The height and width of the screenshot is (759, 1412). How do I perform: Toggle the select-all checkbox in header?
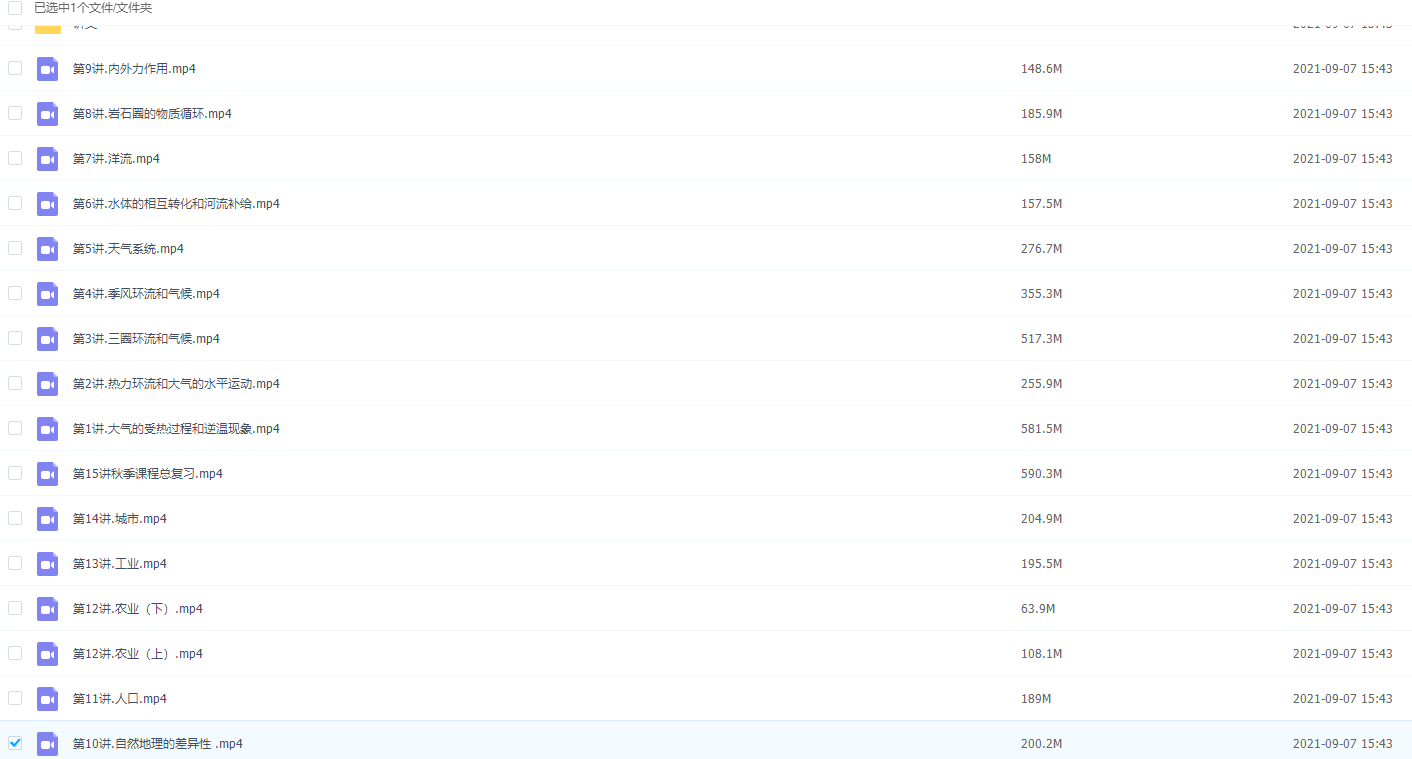click(x=15, y=8)
